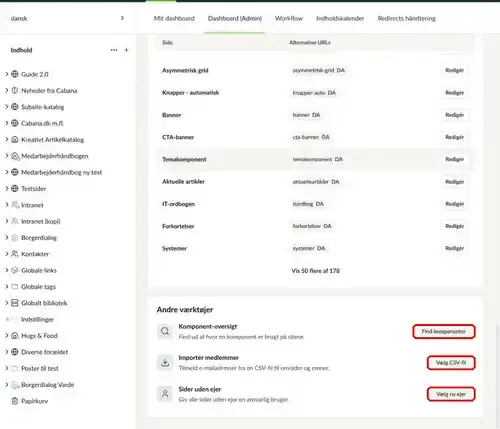Expand the Globalt bibliotek node

(x=6, y=303)
